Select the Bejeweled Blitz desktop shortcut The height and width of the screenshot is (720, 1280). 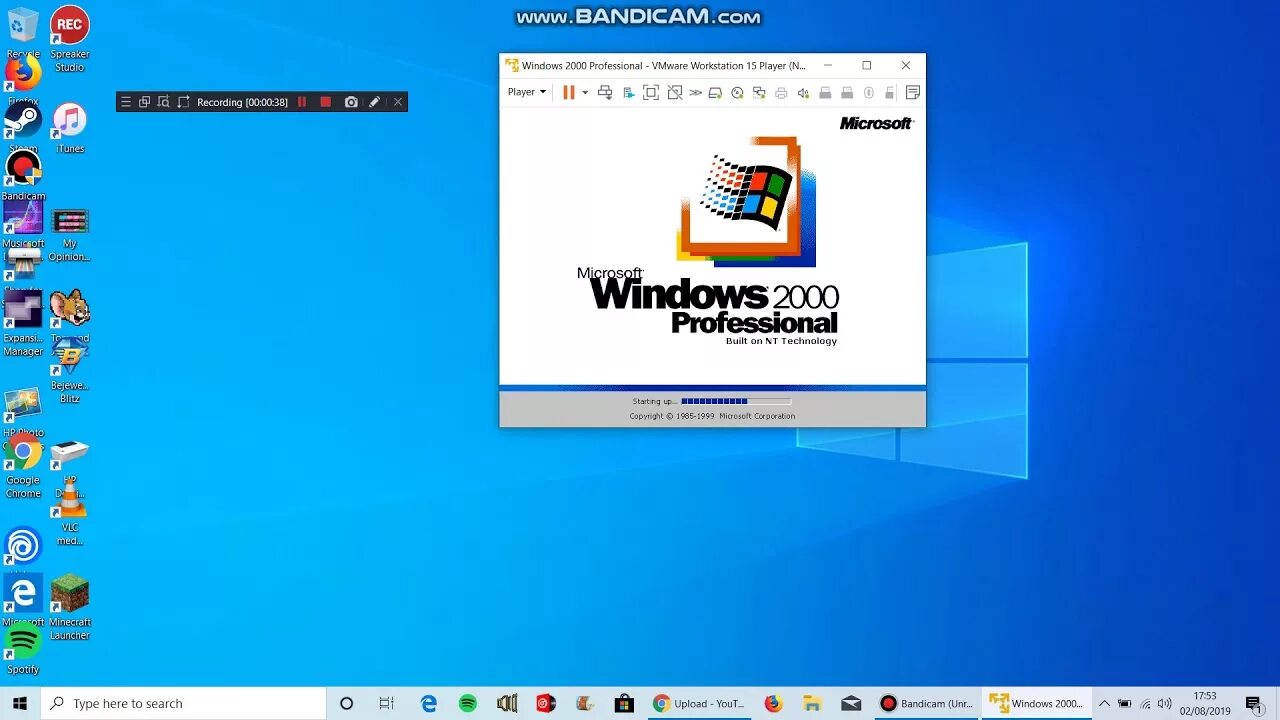(70, 372)
